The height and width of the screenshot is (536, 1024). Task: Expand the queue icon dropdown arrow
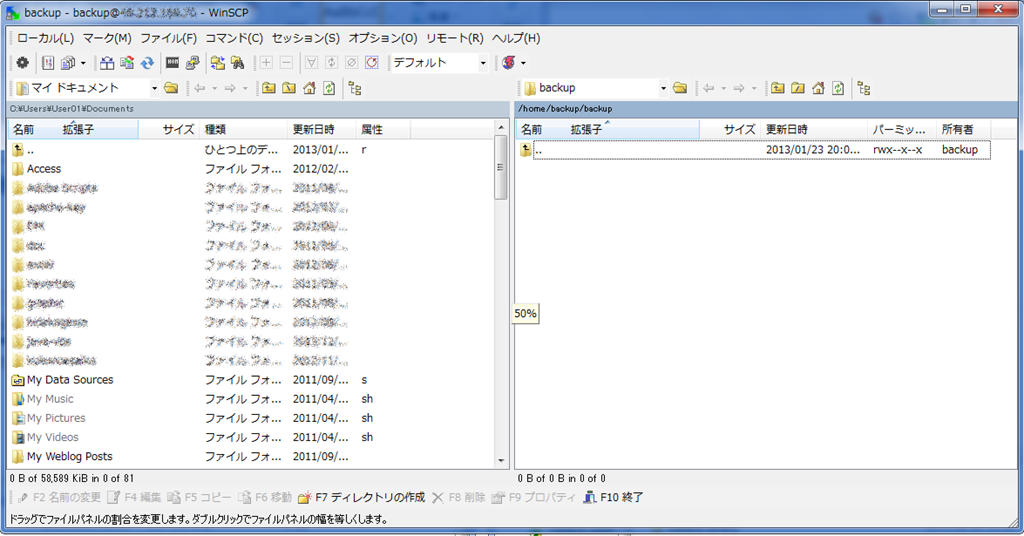pyautogui.click(x=83, y=63)
